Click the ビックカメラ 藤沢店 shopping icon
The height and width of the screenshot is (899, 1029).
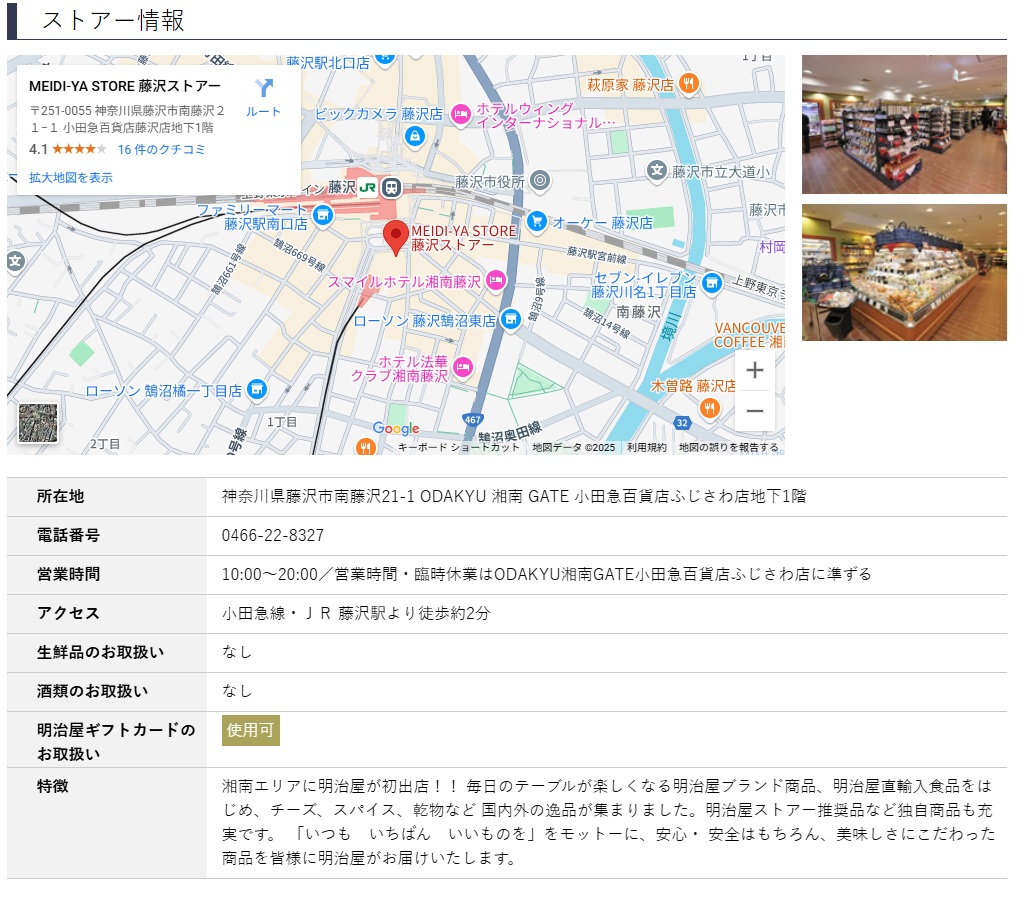click(x=415, y=136)
